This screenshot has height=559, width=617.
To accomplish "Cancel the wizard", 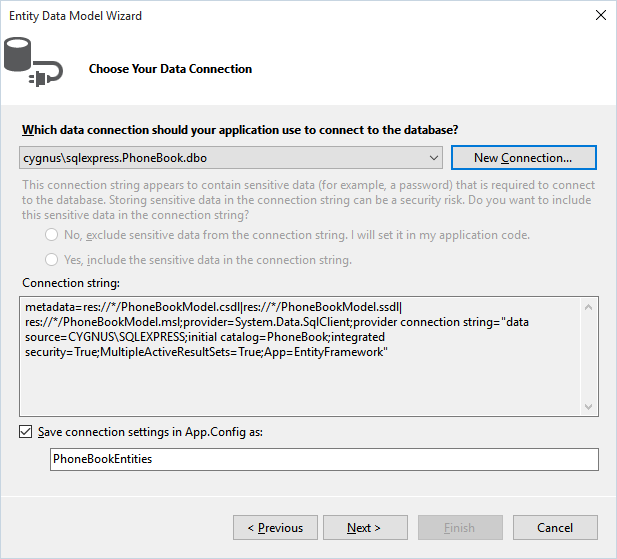I will [555, 528].
